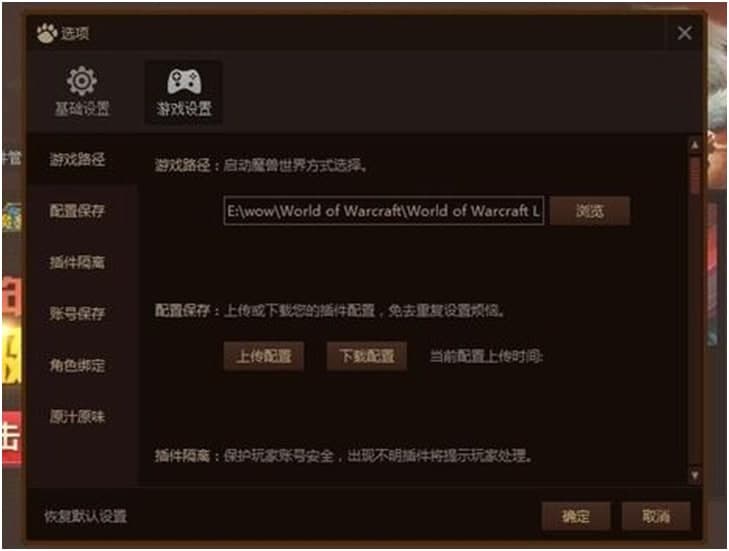The image size is (729, 551).
Task: Confirm with the 确定 button
Action: click(x=576, y=516)
